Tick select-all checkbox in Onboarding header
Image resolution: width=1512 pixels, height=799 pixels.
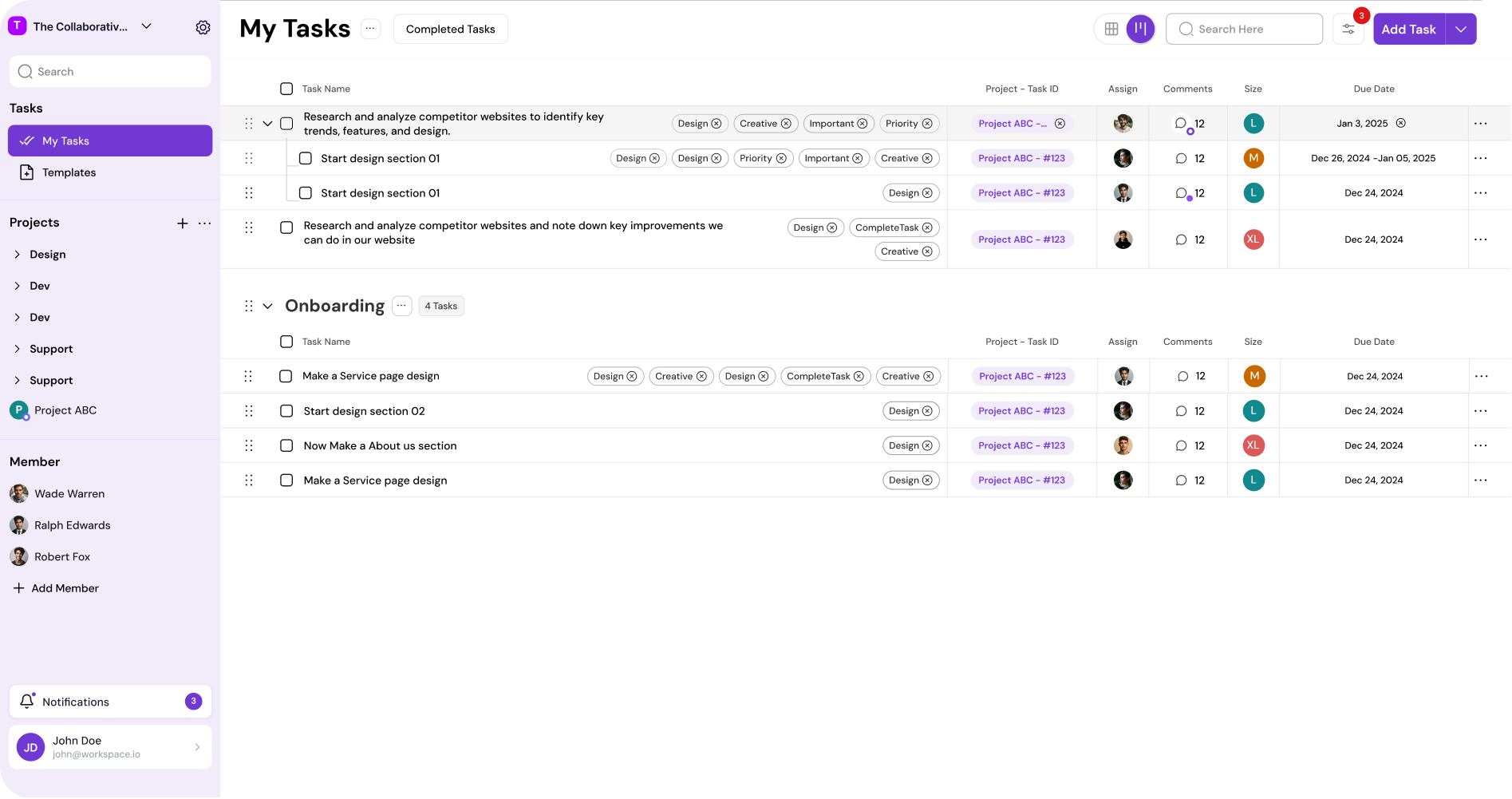(286, 342)
